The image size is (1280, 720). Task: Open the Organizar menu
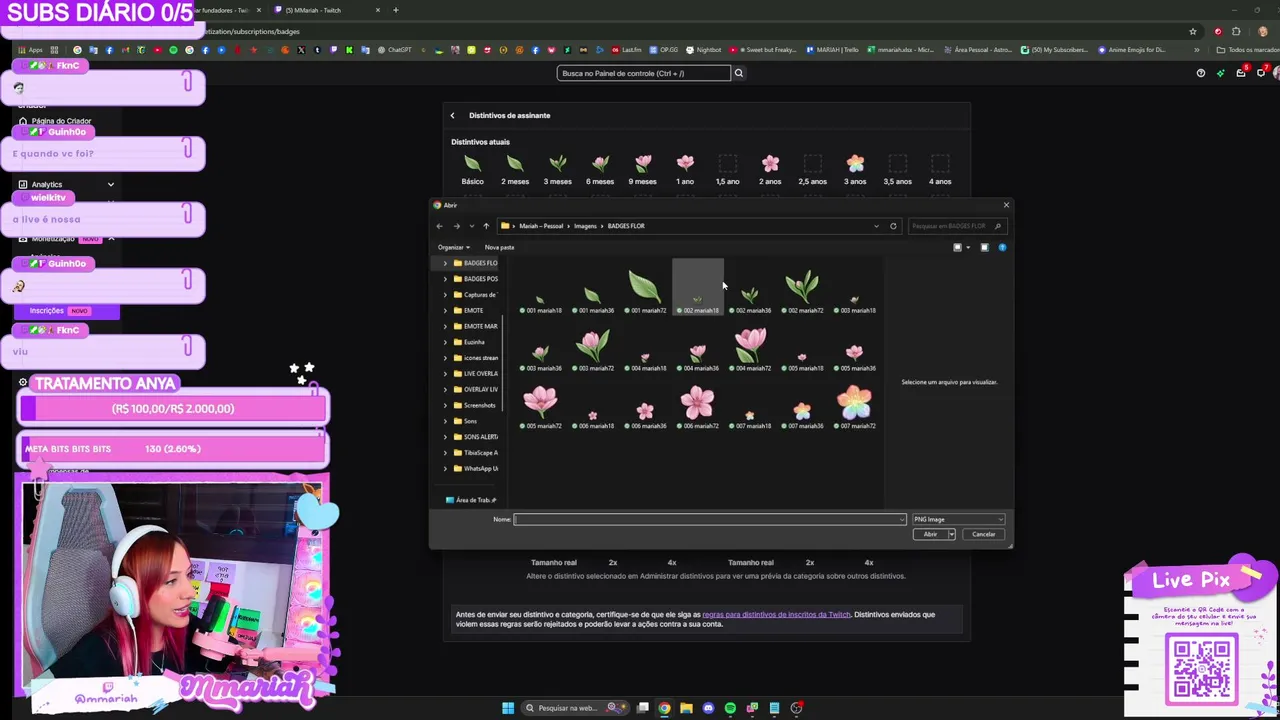click(453, 247)
